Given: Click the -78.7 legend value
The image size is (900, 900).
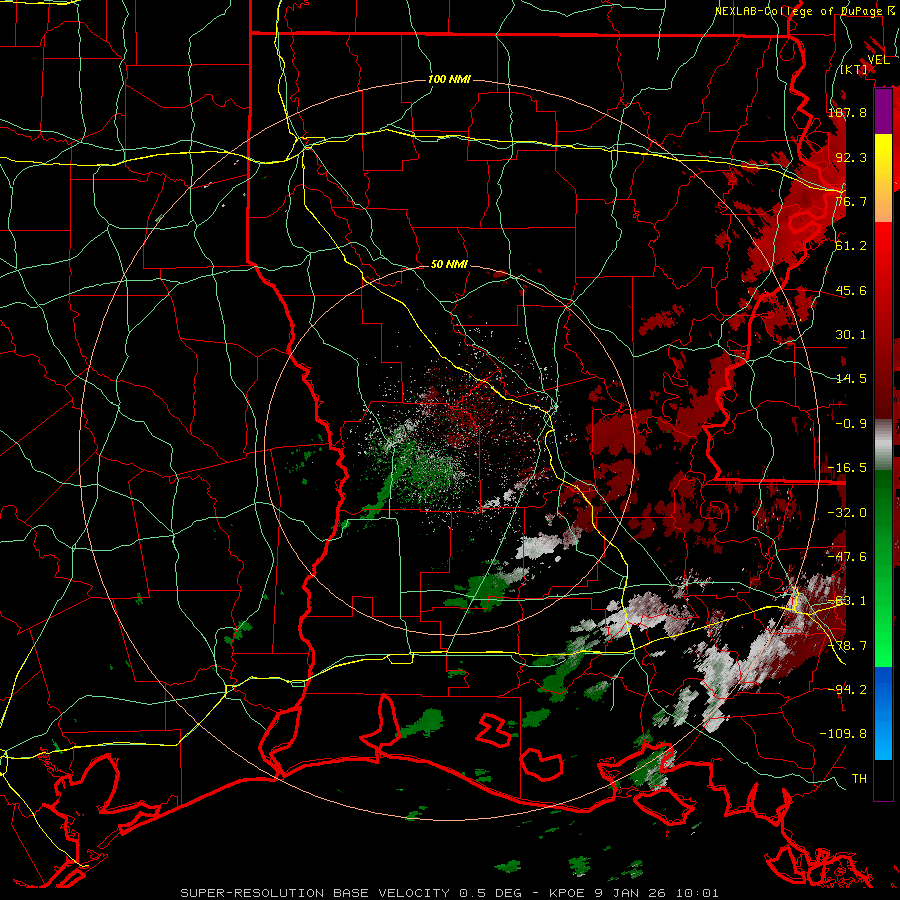Looking at the screenshot, I should 847,645.
